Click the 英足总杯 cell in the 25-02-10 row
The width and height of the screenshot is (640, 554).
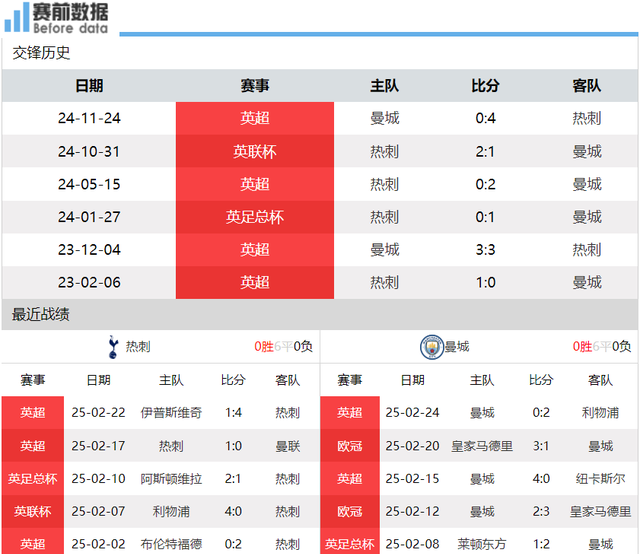click(33, 479)
